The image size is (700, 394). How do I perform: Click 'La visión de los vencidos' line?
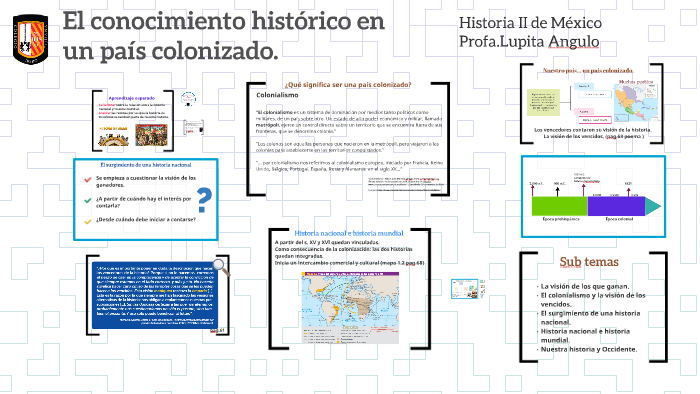point(593,136)
